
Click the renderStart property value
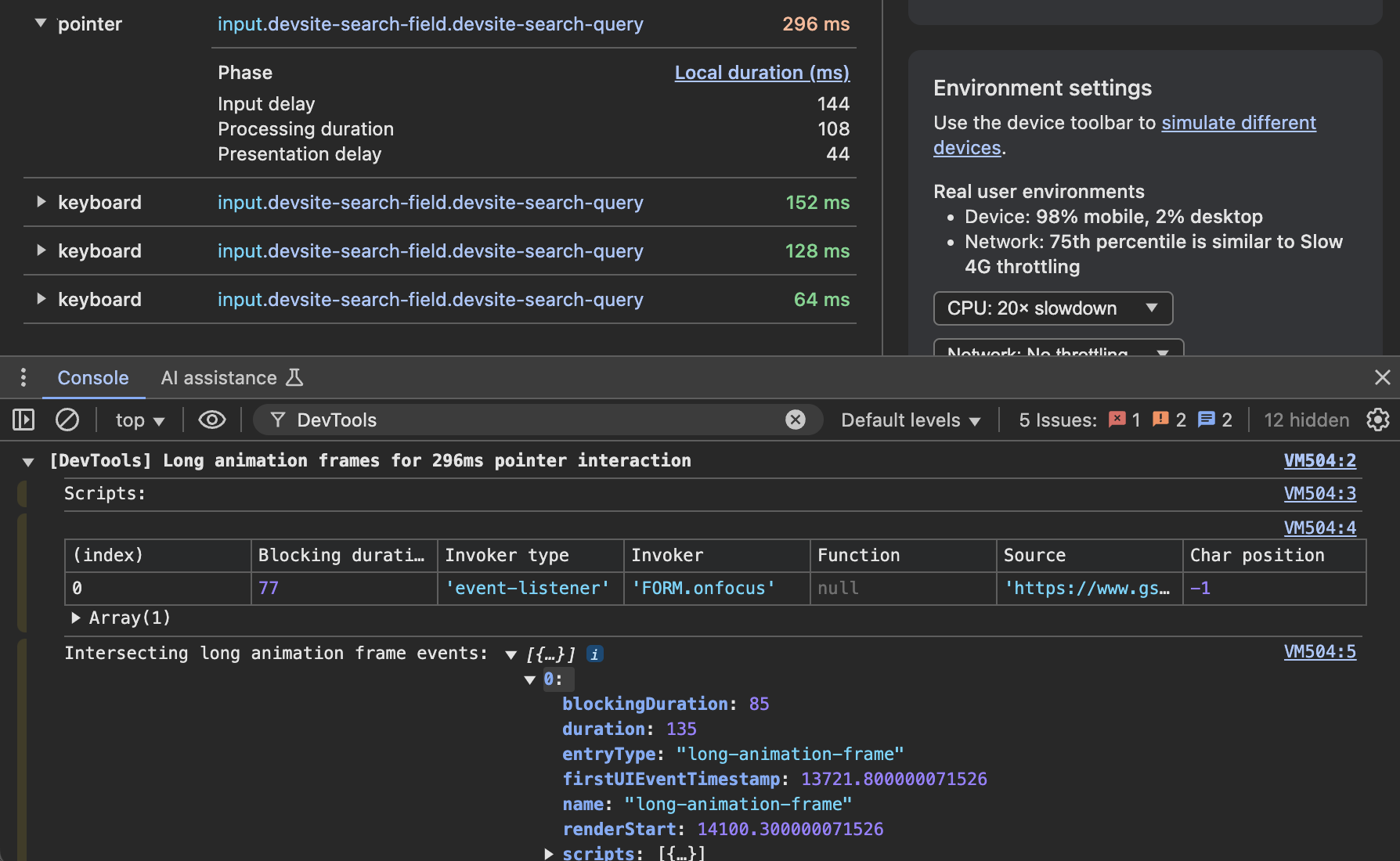click(790, 830)
